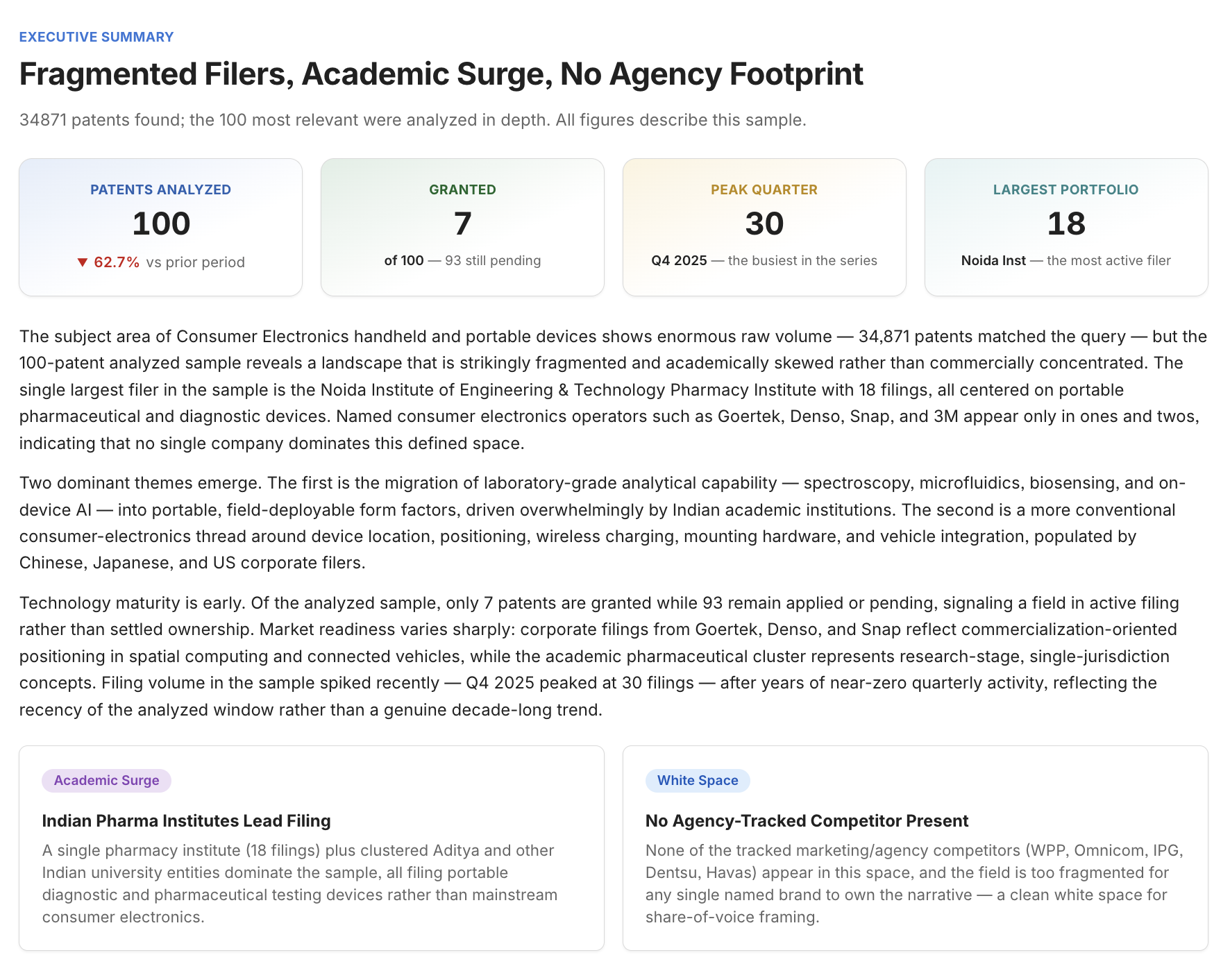Click the 93 still pending text
The image size is (1230, 980).
click(493, 260)
